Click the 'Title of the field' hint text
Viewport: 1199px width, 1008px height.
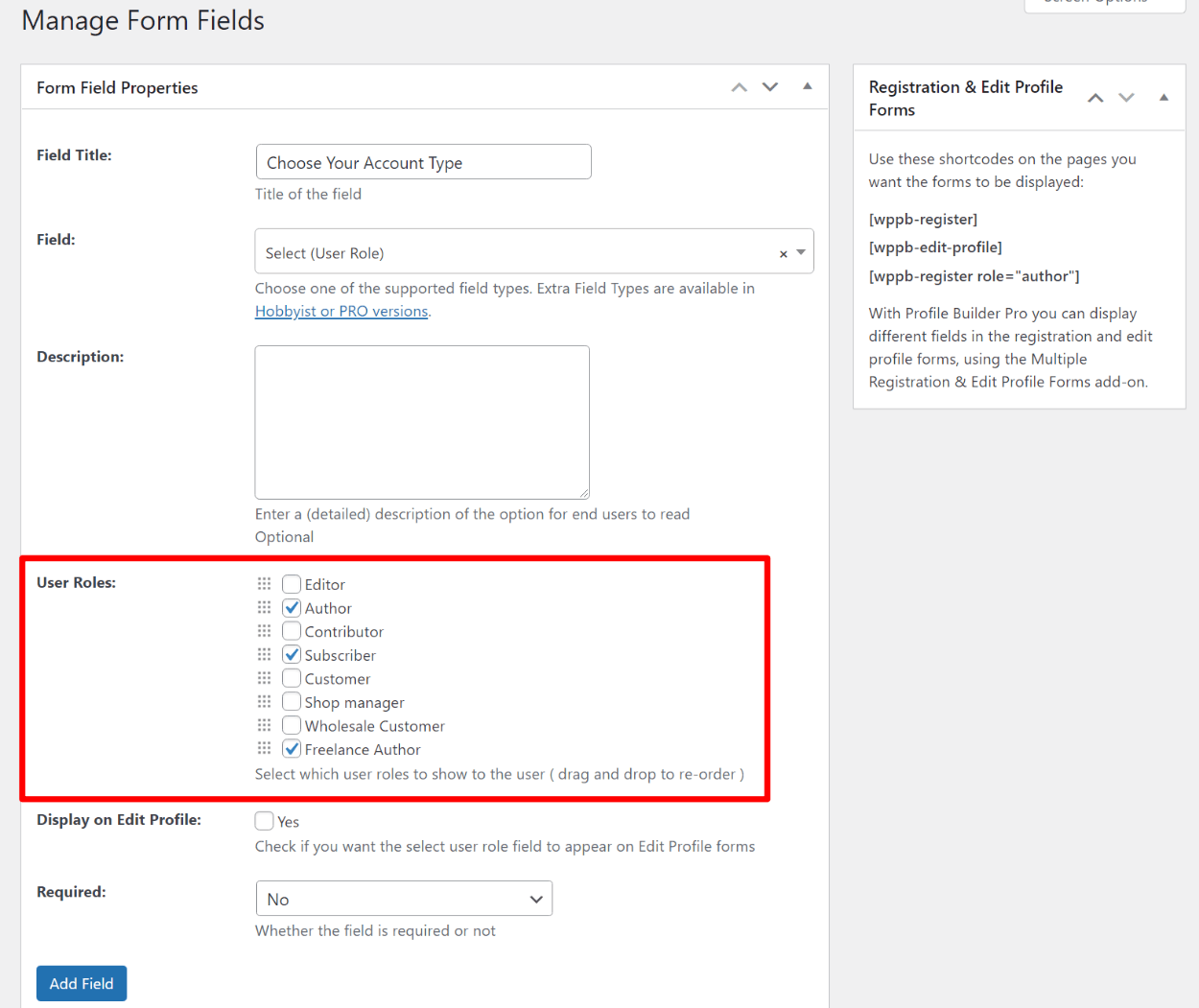(308, 194)
